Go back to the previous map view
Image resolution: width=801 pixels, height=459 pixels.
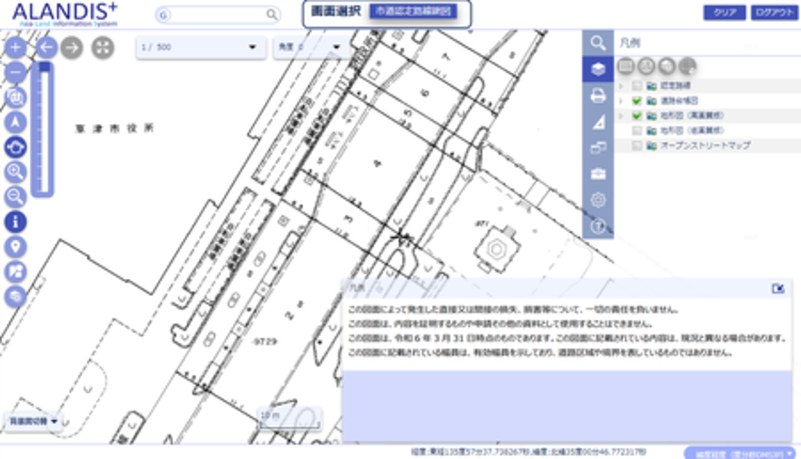46,47
